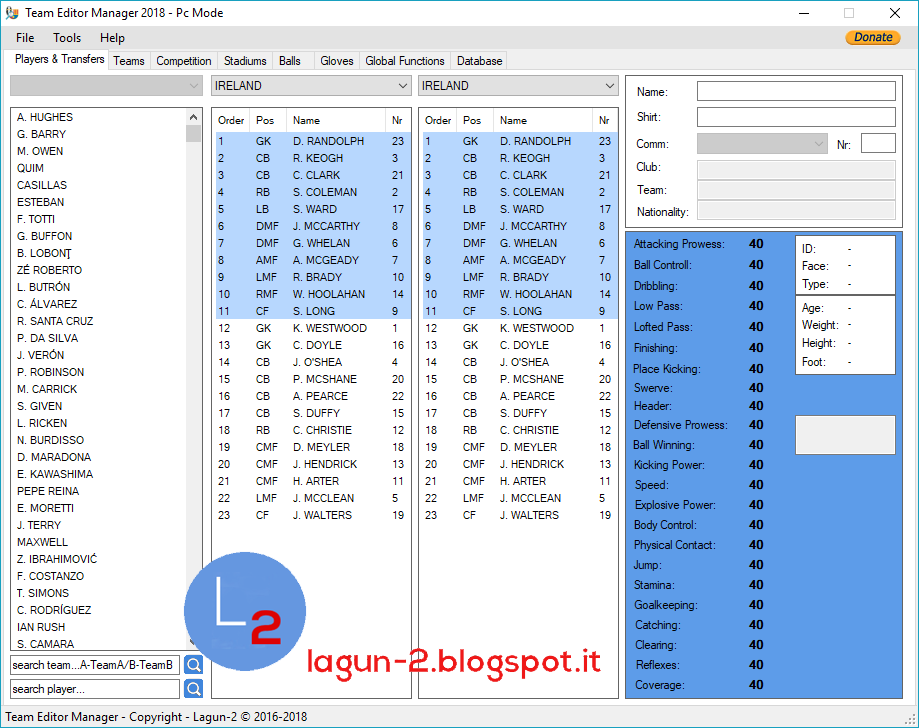The image size is (919, 728).
Task: Select A. HUGHES in the player list
Action: [45, 117]
